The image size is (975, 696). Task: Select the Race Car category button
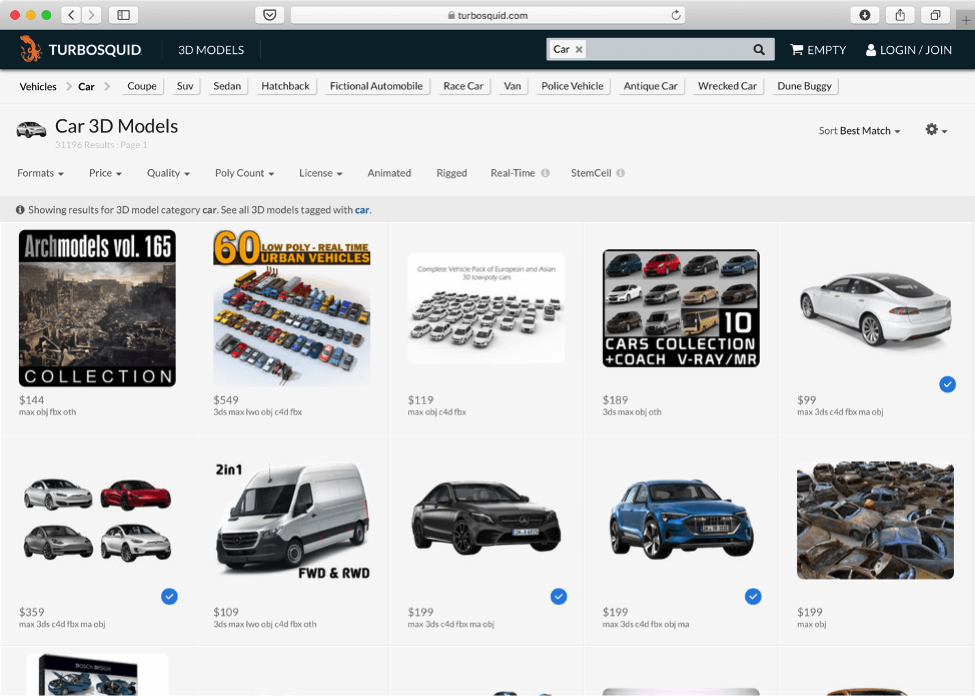pos(463,86)
